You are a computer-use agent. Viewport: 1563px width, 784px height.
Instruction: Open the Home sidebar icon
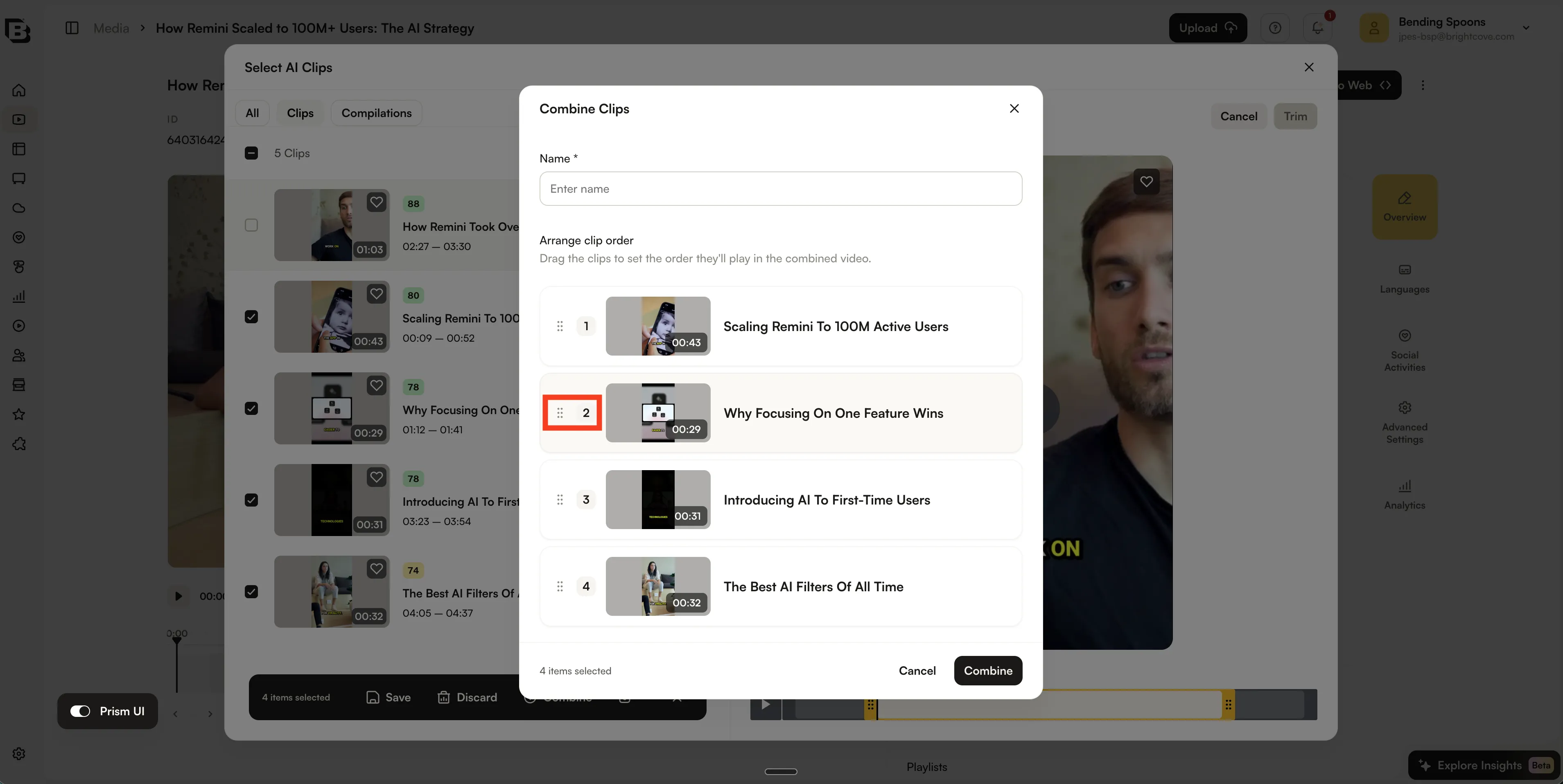[19, 90]
